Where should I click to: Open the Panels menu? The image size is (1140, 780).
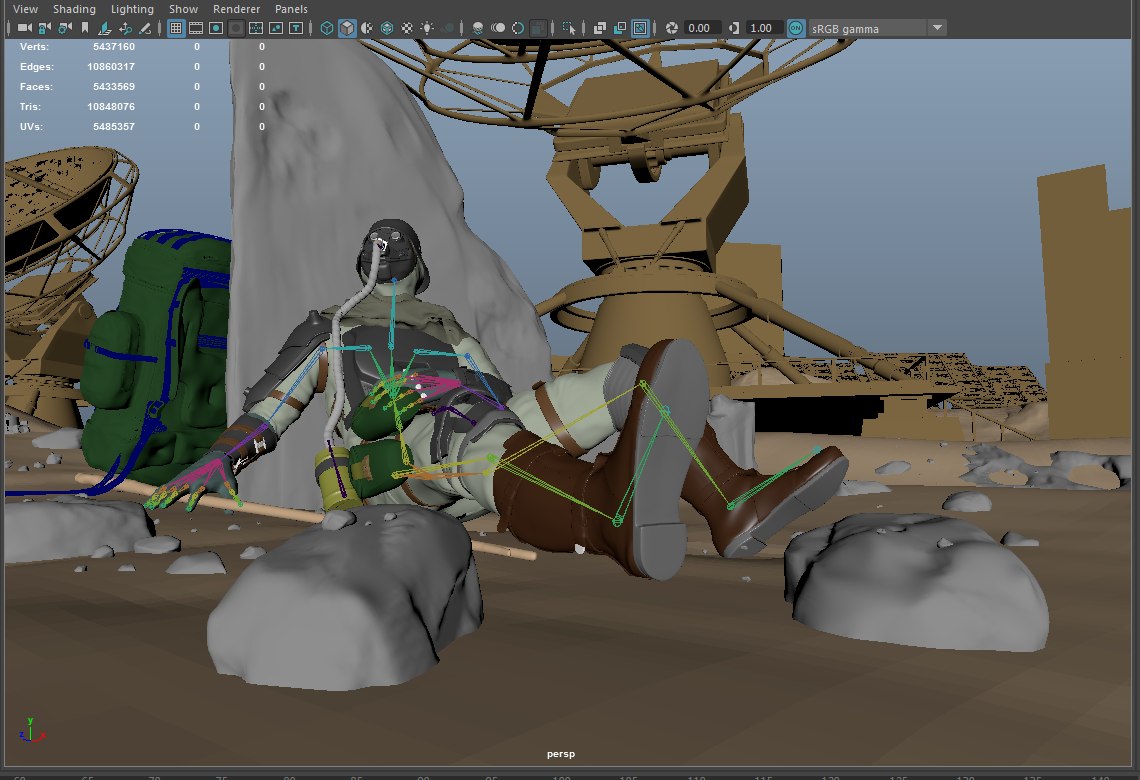pos(291,9)
